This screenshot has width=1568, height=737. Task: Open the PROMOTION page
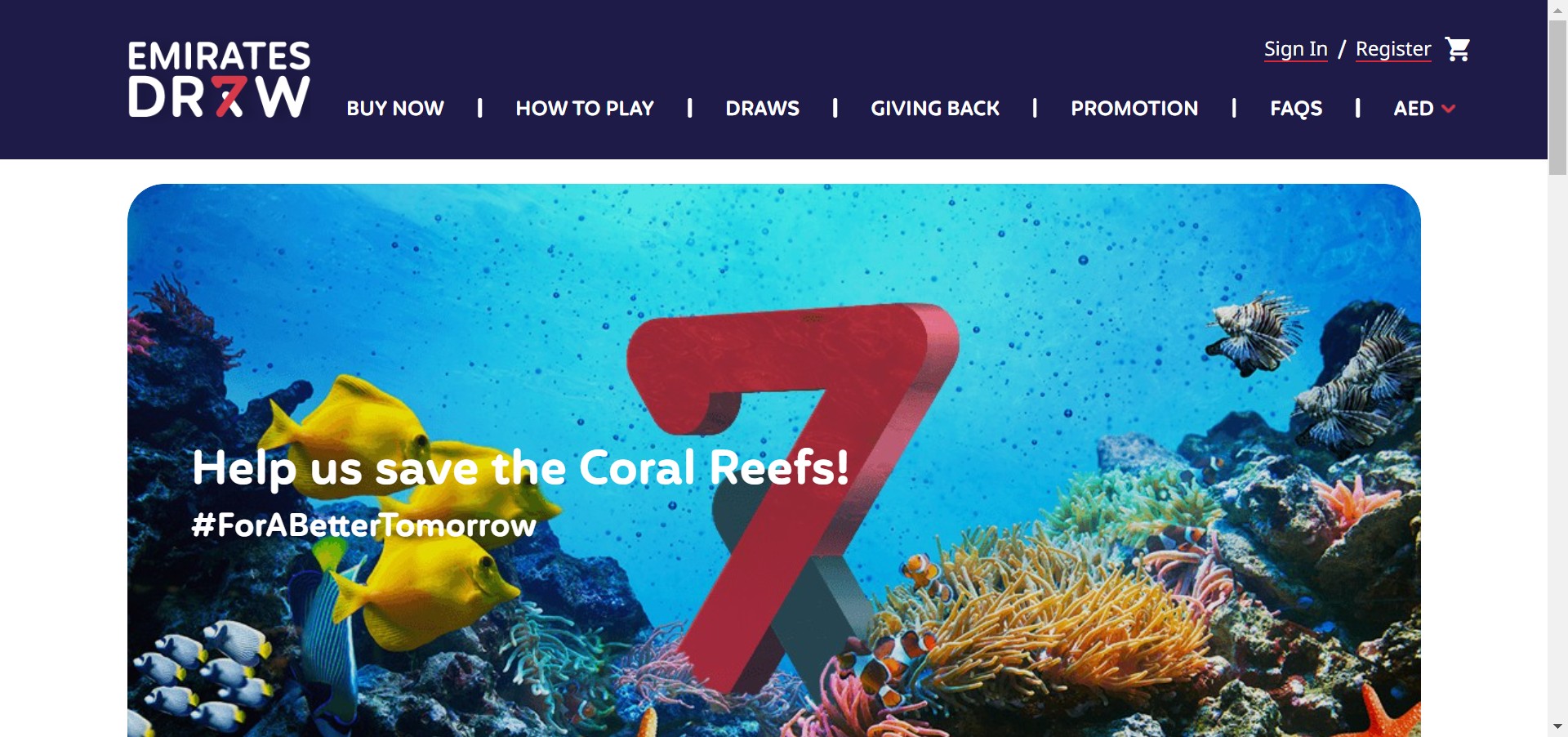pos(1134,108)
